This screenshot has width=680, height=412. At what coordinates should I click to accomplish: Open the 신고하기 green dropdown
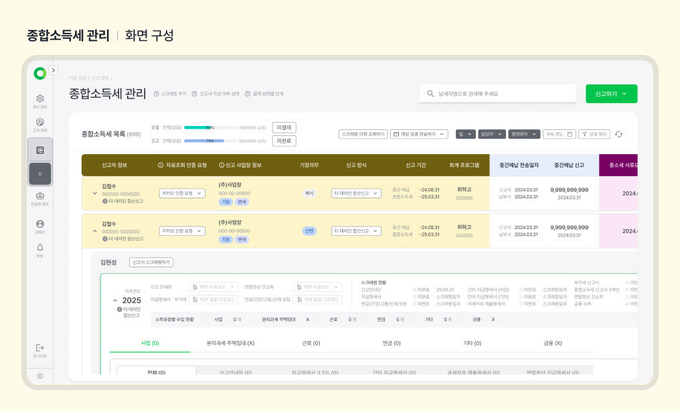[611, 94]
